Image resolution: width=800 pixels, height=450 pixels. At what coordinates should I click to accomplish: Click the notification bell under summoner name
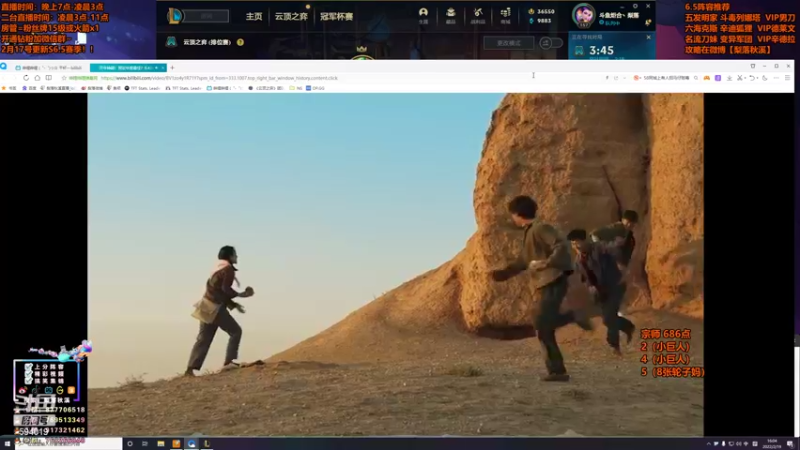pos(647,22)
